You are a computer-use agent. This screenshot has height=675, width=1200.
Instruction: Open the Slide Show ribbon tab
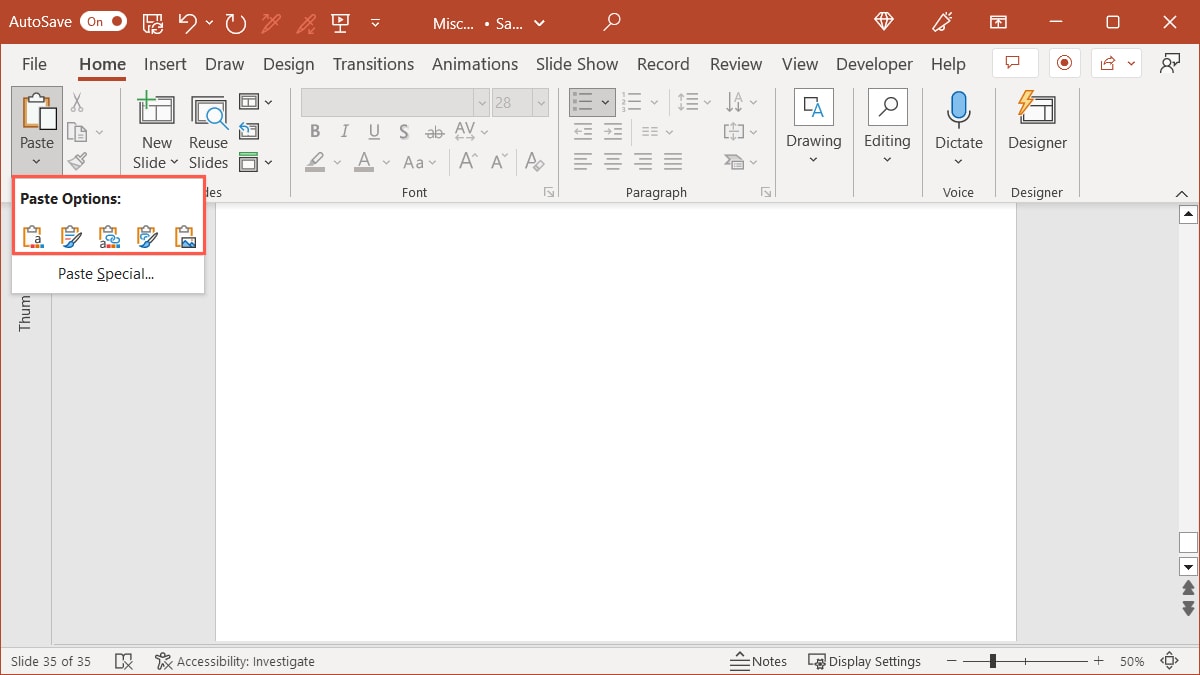[x=577, y=63]
